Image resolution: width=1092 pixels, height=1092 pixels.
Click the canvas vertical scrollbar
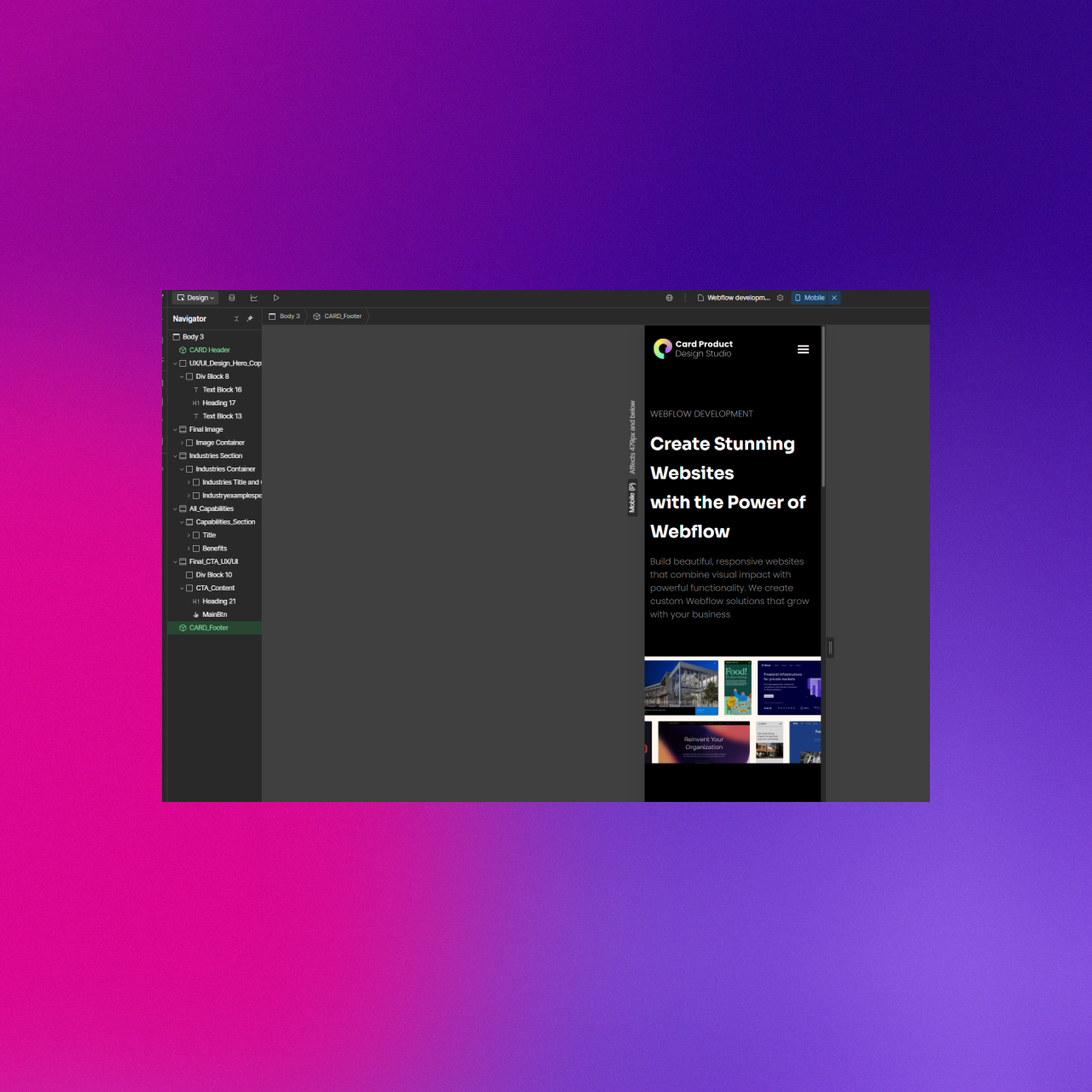click(x=823, y=406)
